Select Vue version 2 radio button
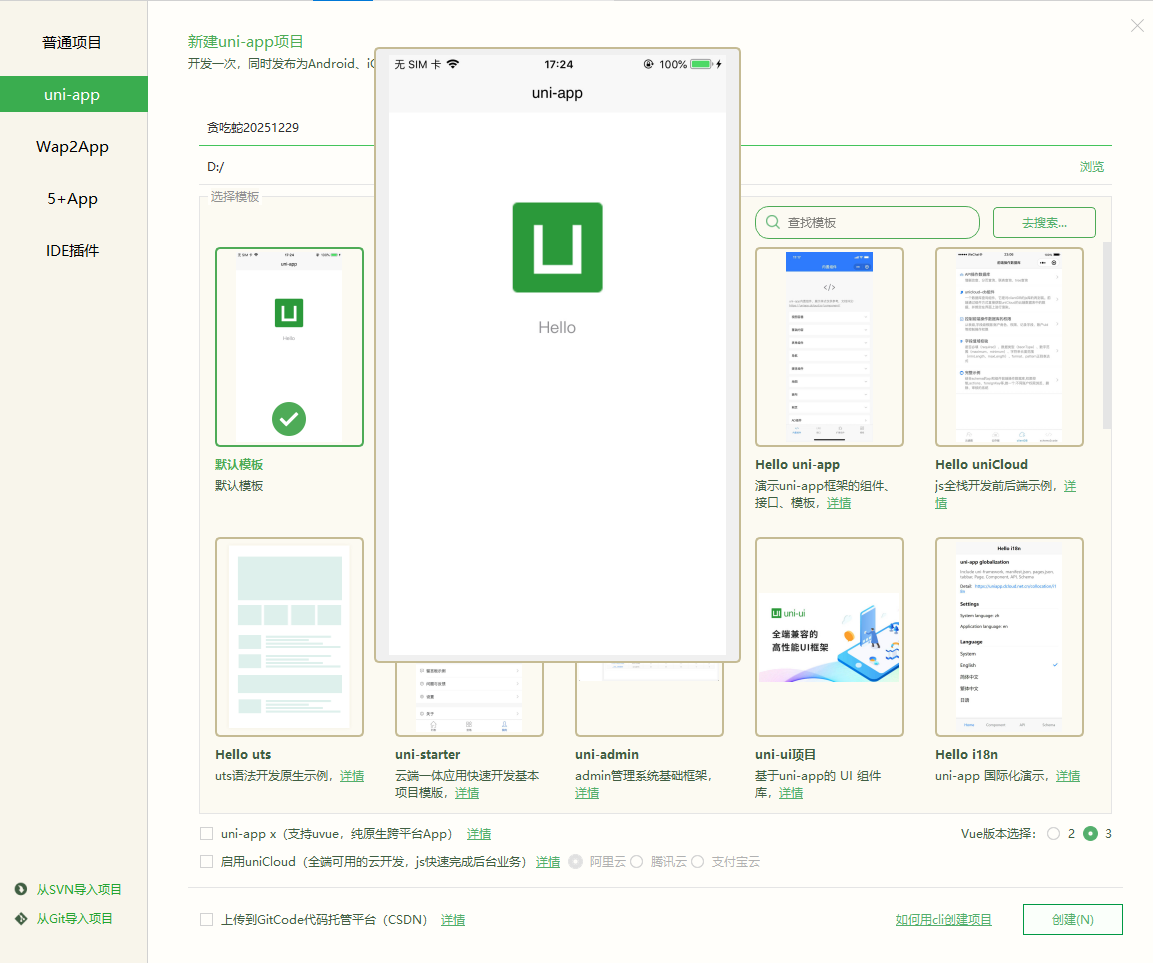1153x963 pixels. 1053,833
